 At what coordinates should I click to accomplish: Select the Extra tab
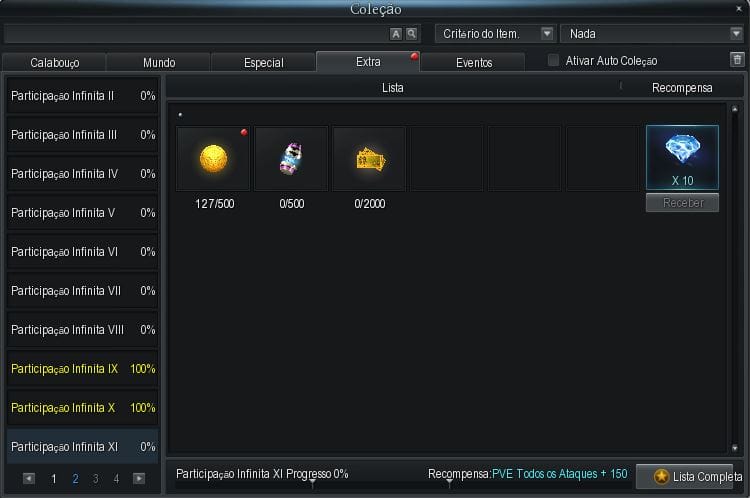(368, 62)
